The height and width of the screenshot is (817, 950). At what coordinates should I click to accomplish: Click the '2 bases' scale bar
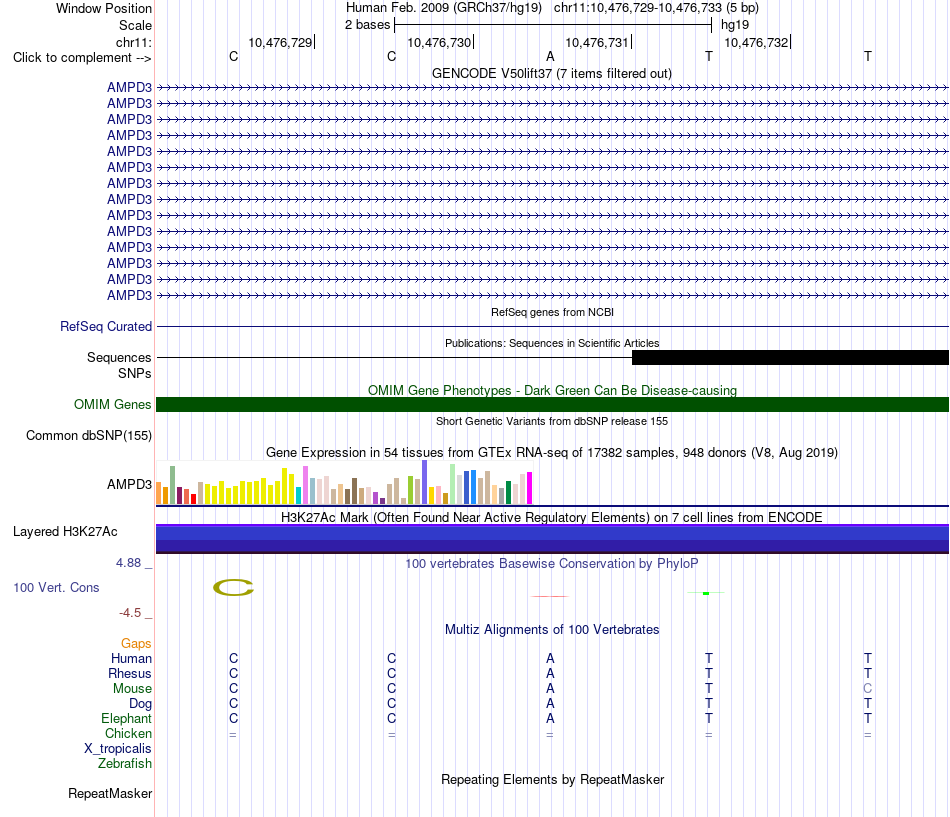click(x=553, y=25)
